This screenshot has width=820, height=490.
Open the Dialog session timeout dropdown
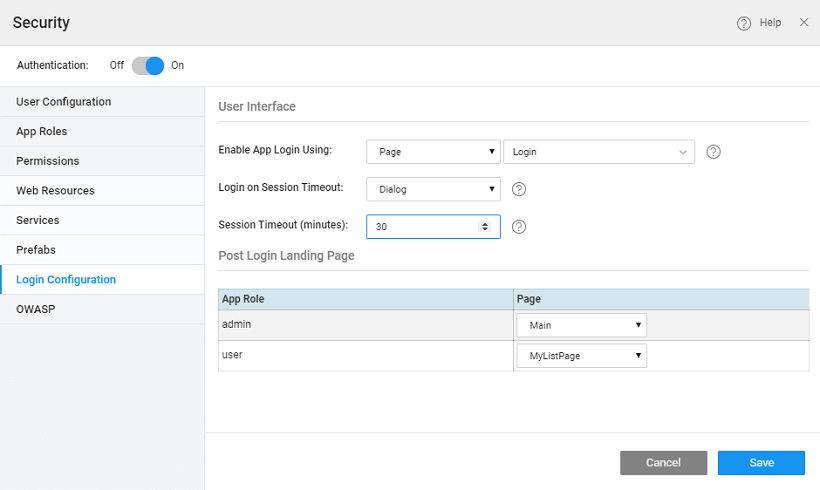[432, 189]
